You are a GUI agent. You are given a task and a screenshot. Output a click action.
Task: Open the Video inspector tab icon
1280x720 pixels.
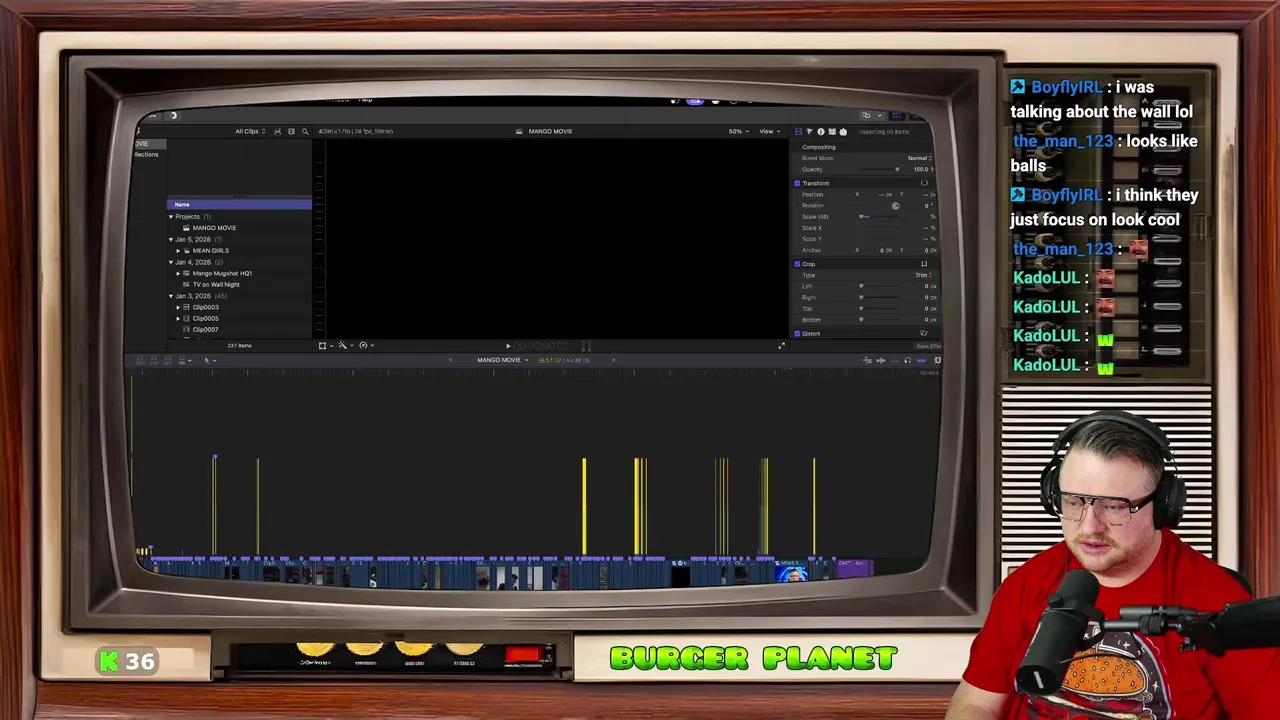click(x=798, y=131)
